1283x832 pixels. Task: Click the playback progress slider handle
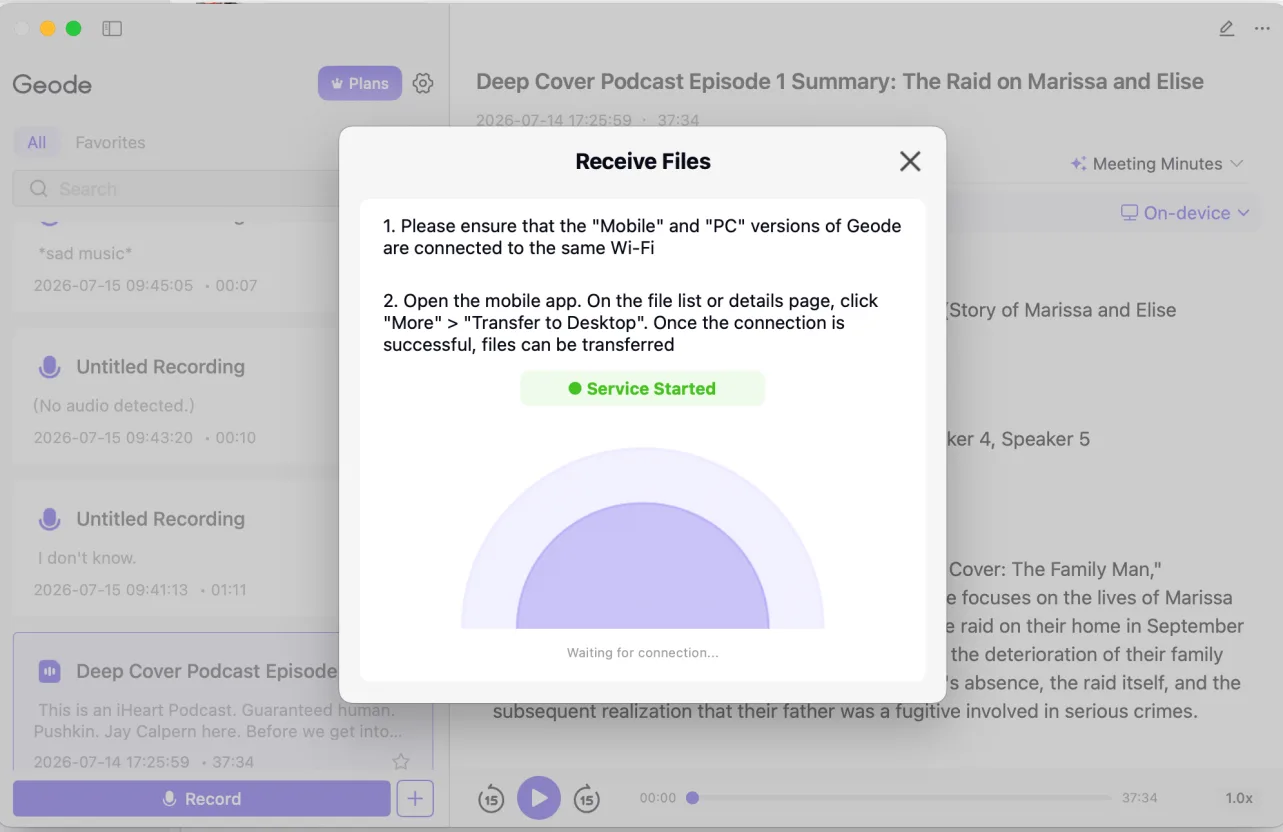[x=692, y=797]
